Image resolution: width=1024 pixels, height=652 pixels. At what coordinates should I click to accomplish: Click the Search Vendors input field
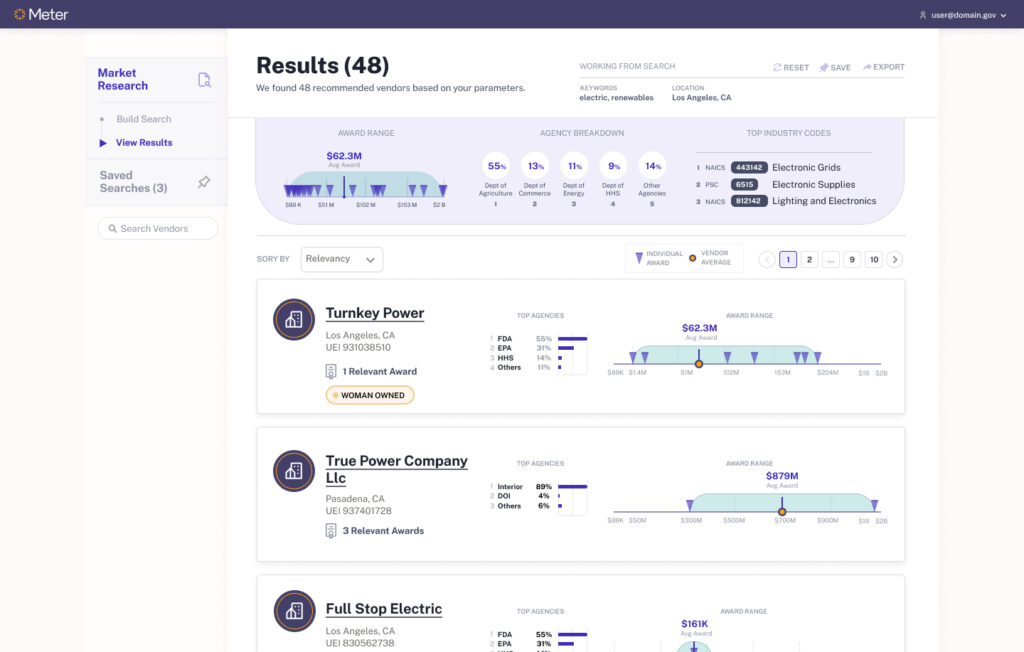coord(158,229)
